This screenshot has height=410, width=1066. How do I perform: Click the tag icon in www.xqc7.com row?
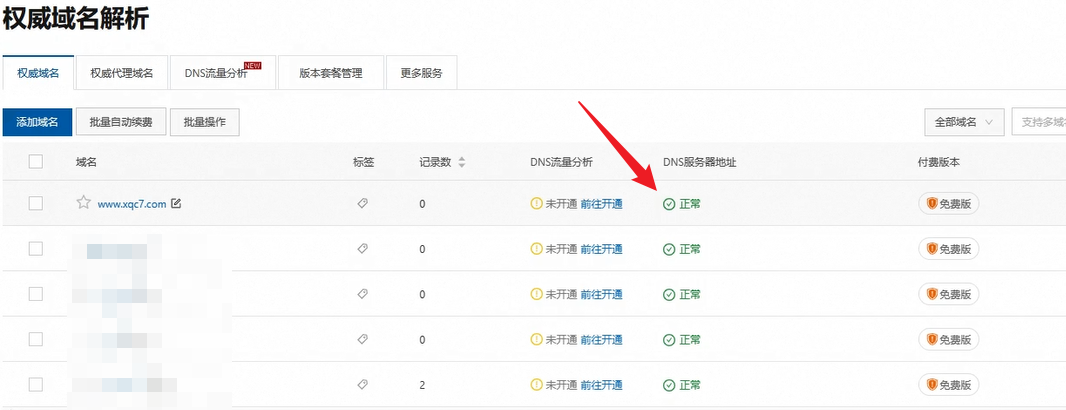(362, 203)
